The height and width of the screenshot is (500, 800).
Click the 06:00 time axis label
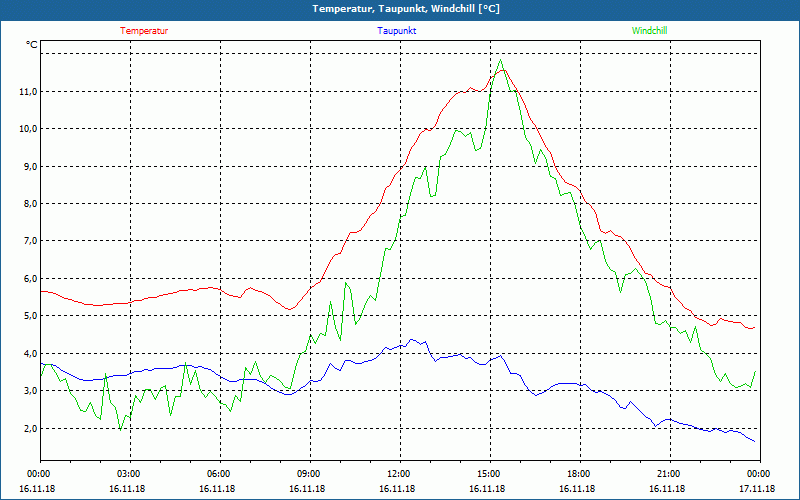click(219, 474)
